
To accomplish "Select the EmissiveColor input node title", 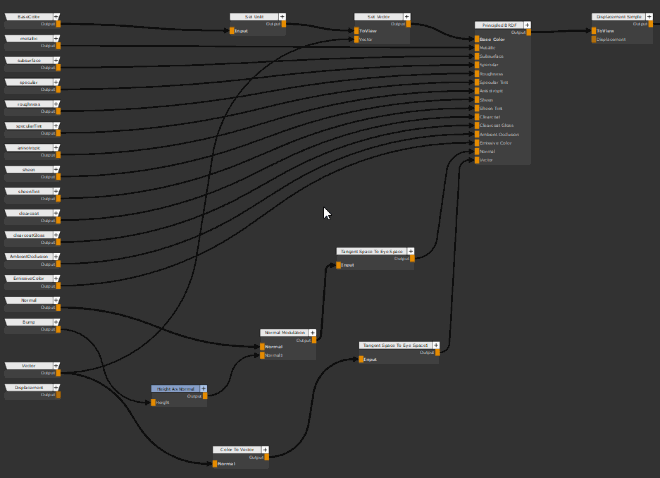I will [x=28, y=278].
